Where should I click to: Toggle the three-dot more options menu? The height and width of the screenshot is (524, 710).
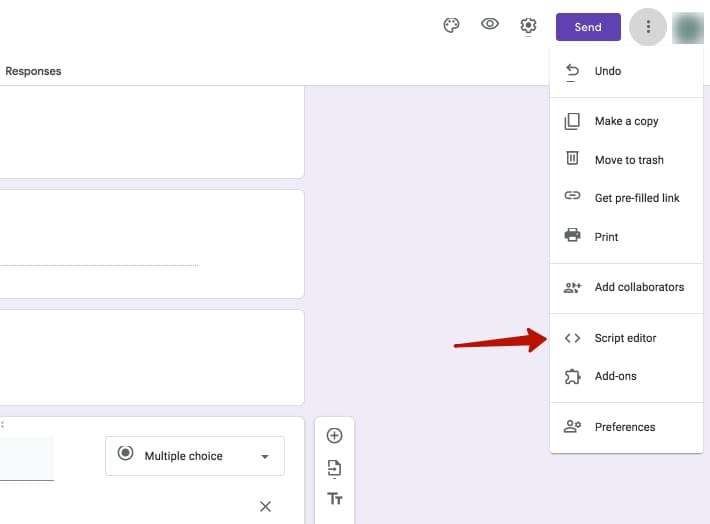point(648,27)
